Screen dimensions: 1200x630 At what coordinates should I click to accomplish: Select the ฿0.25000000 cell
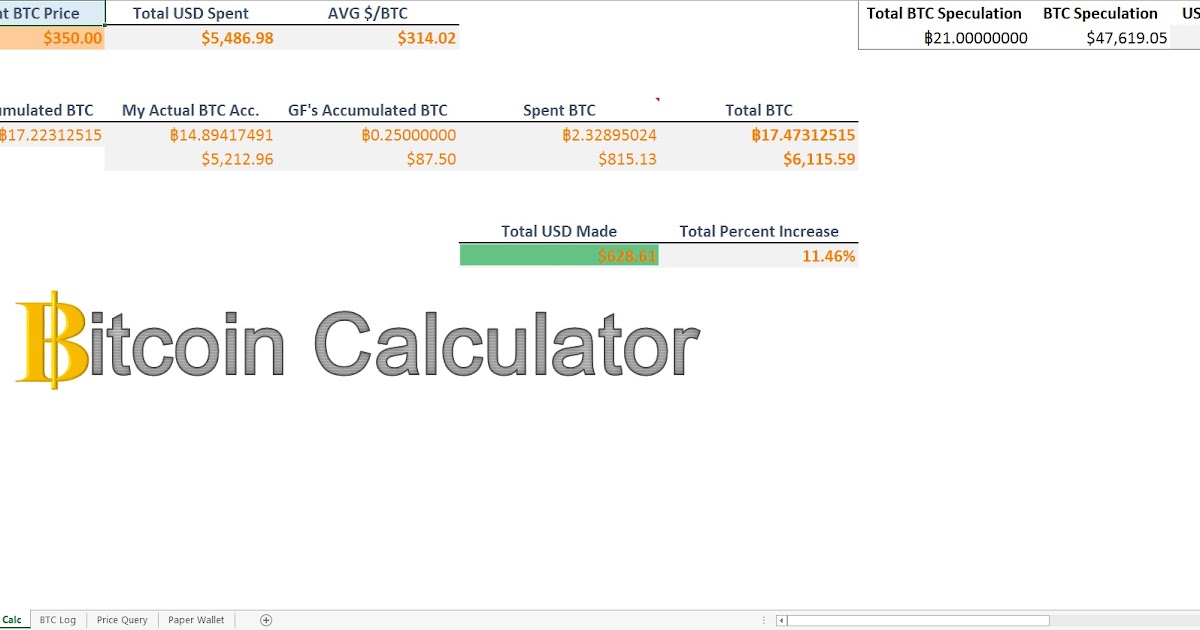click(368, 135)
